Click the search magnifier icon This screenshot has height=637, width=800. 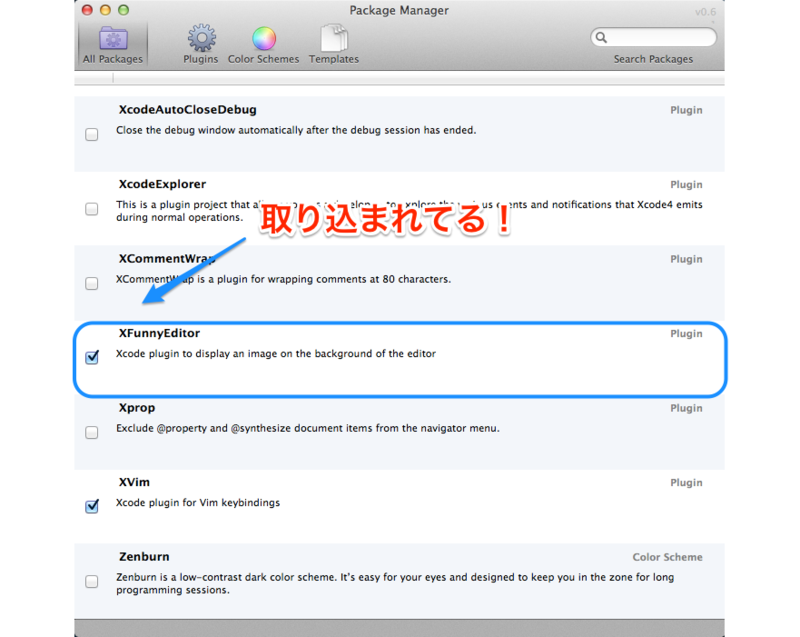(x=602, y=37)
